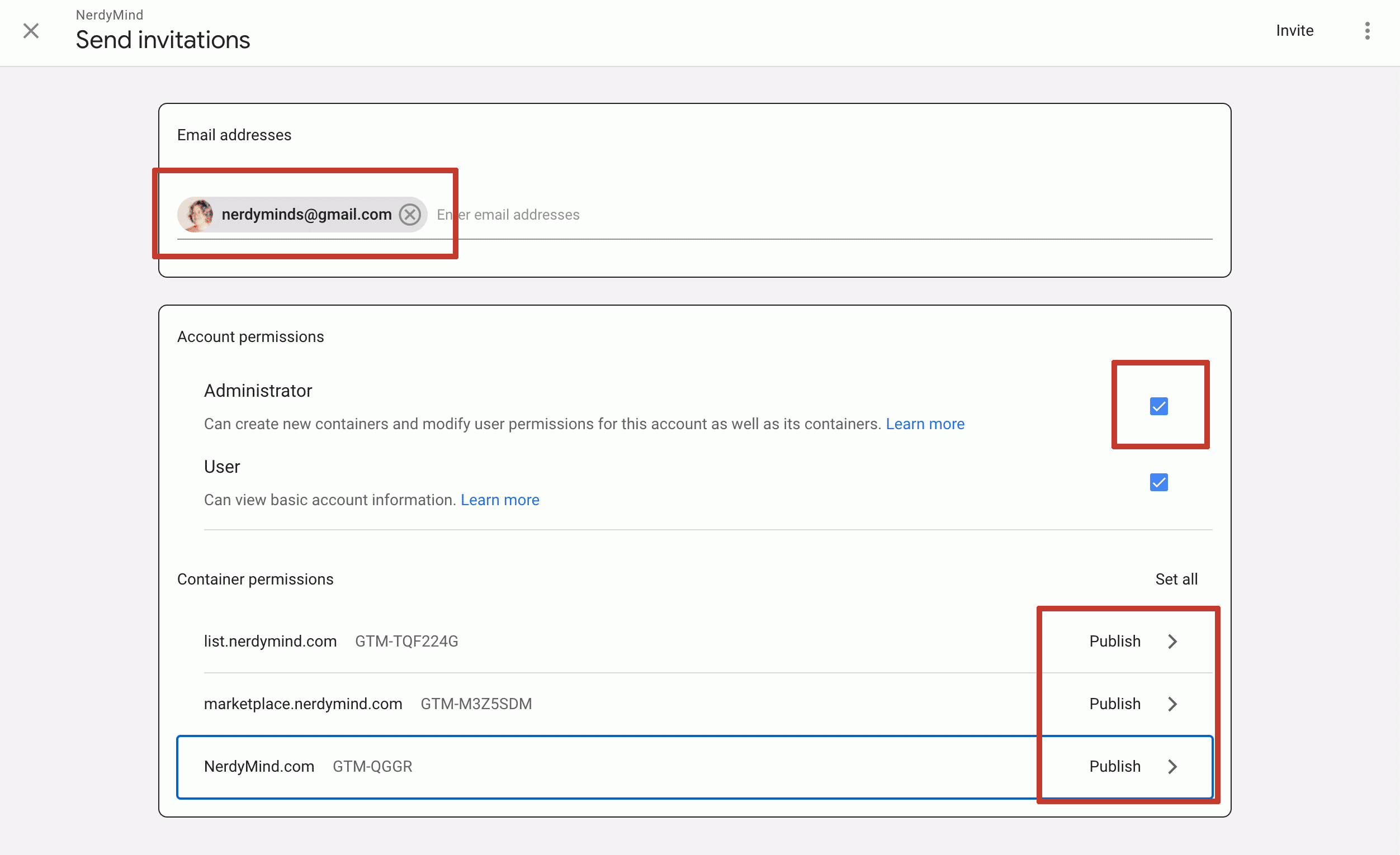Viewport: 1400px width, 855px height.
Task: Toggle the Administrator permission checkbox
Action: click(1158, 406)
